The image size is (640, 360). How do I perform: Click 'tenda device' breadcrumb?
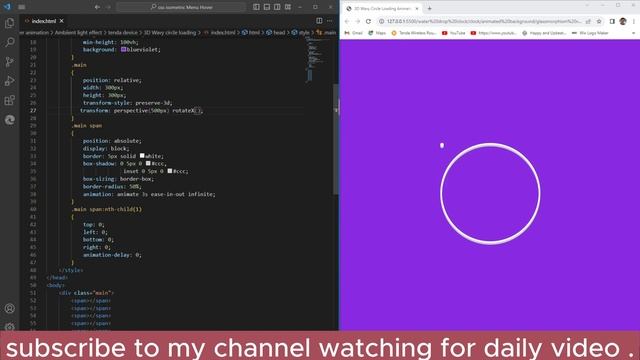(x=122, y=33)
